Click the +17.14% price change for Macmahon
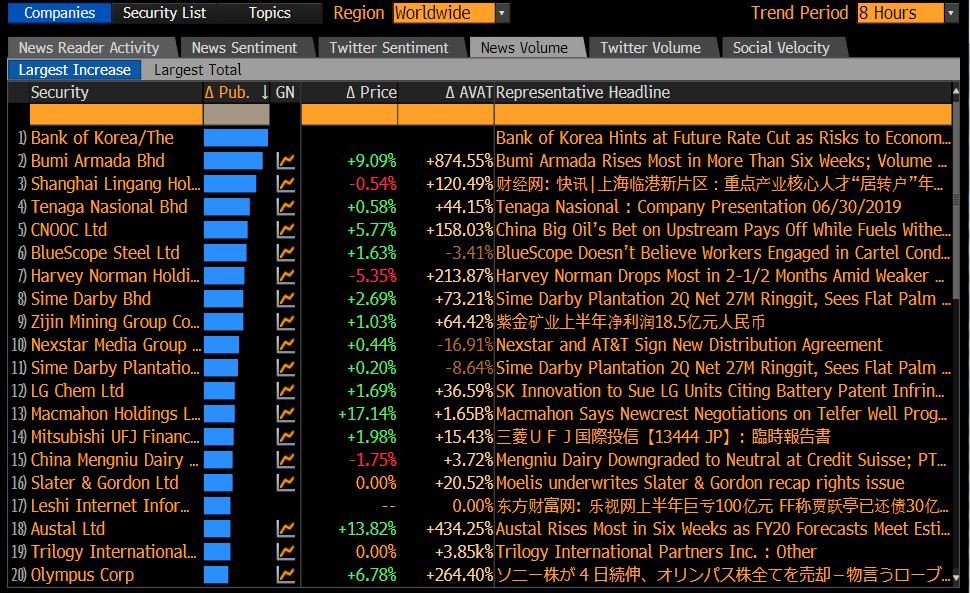Screen dimensions: 970x593 [x=367, y=414]
